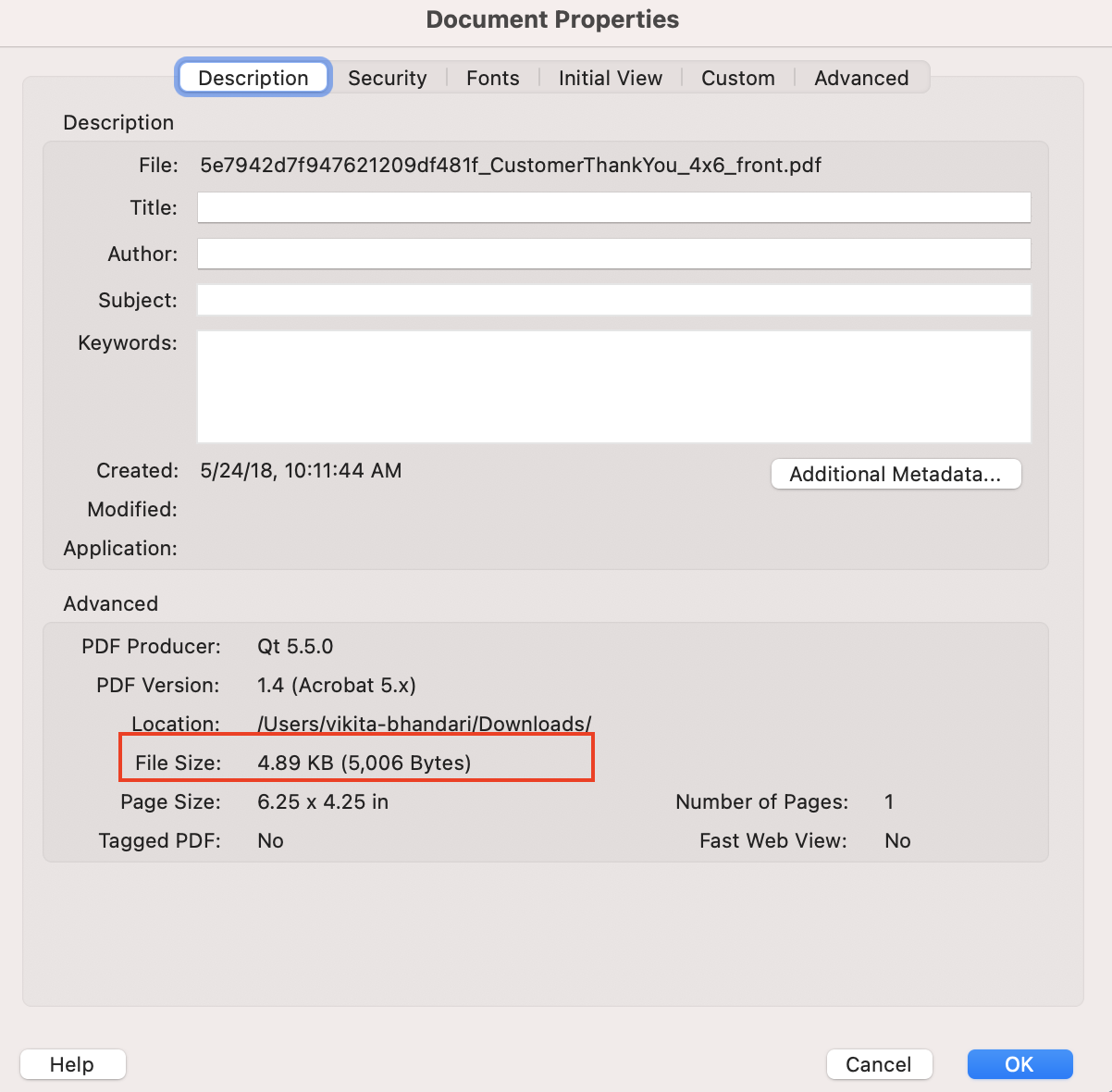Screen dimensions: 1112x1092
Task: Click the Page Size value 6.25 x 4.25 in
Action: (323, 801)
